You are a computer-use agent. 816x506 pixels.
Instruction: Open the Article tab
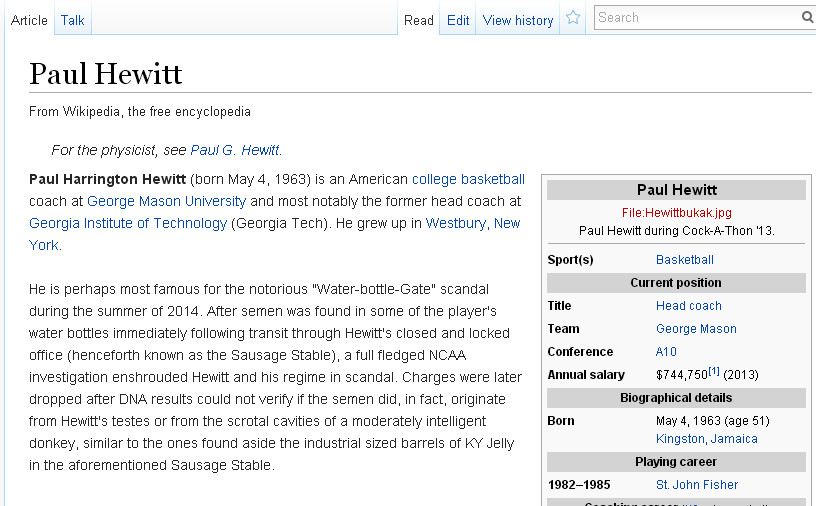pos(29,20)
